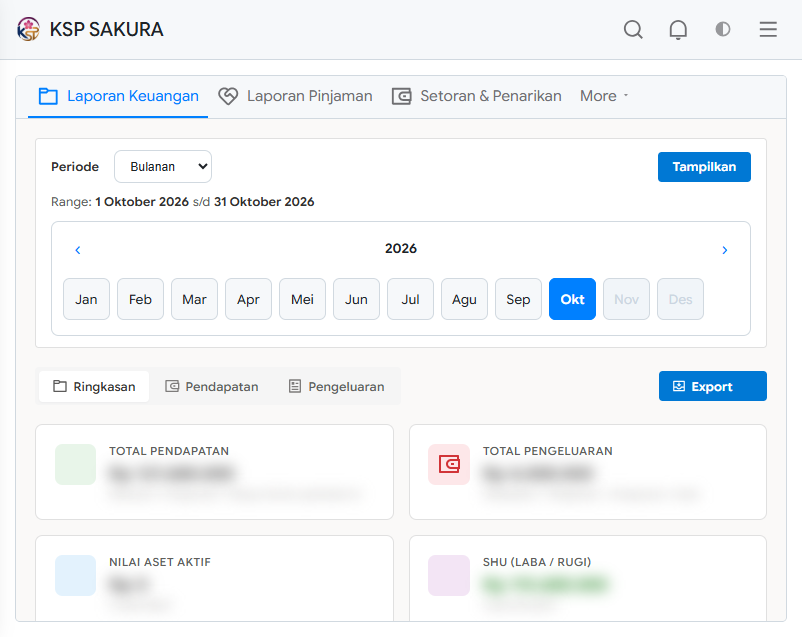Click the Export button
The image size is (802, 637).
click(x=712, y=386)
